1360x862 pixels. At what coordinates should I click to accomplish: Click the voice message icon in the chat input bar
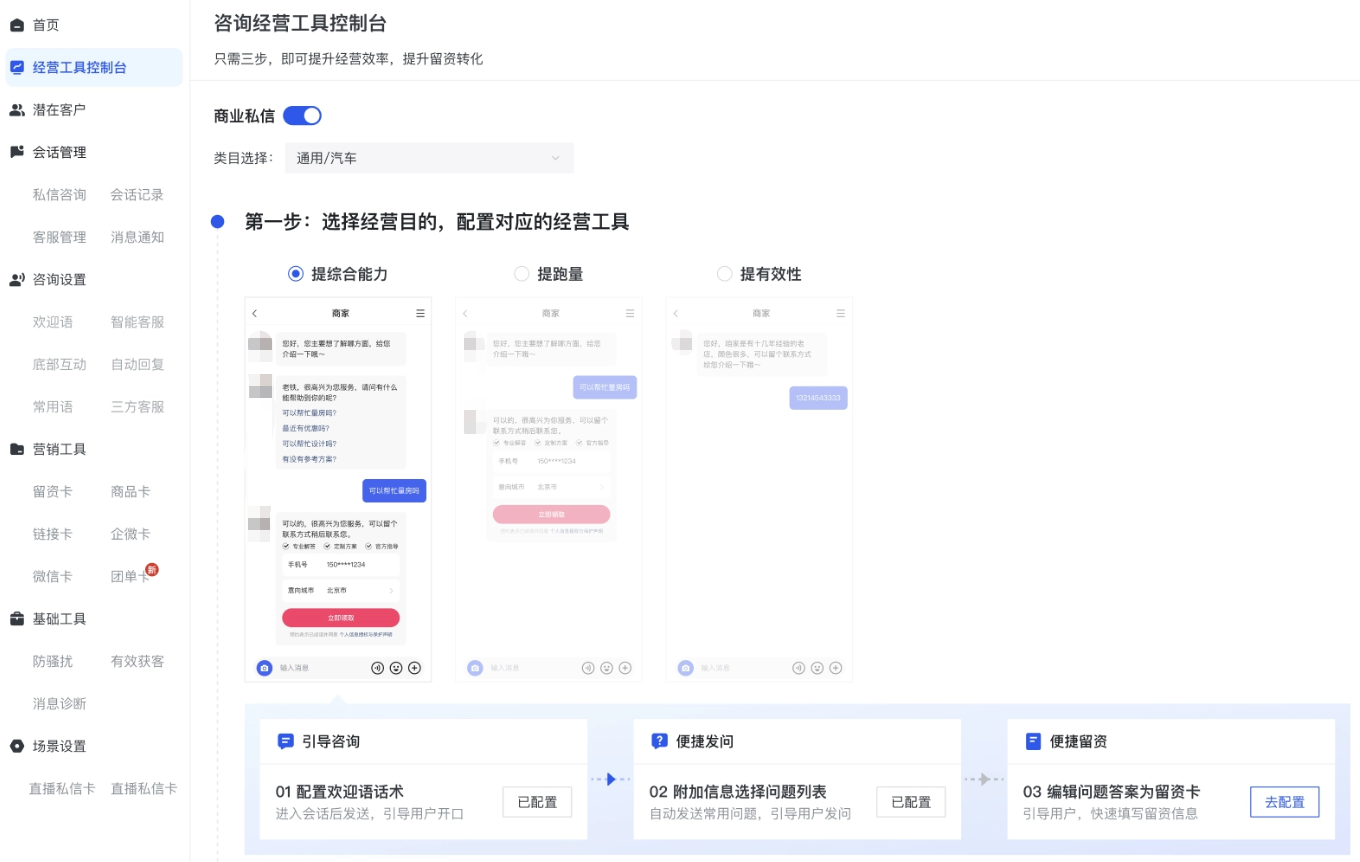[379, 667]
